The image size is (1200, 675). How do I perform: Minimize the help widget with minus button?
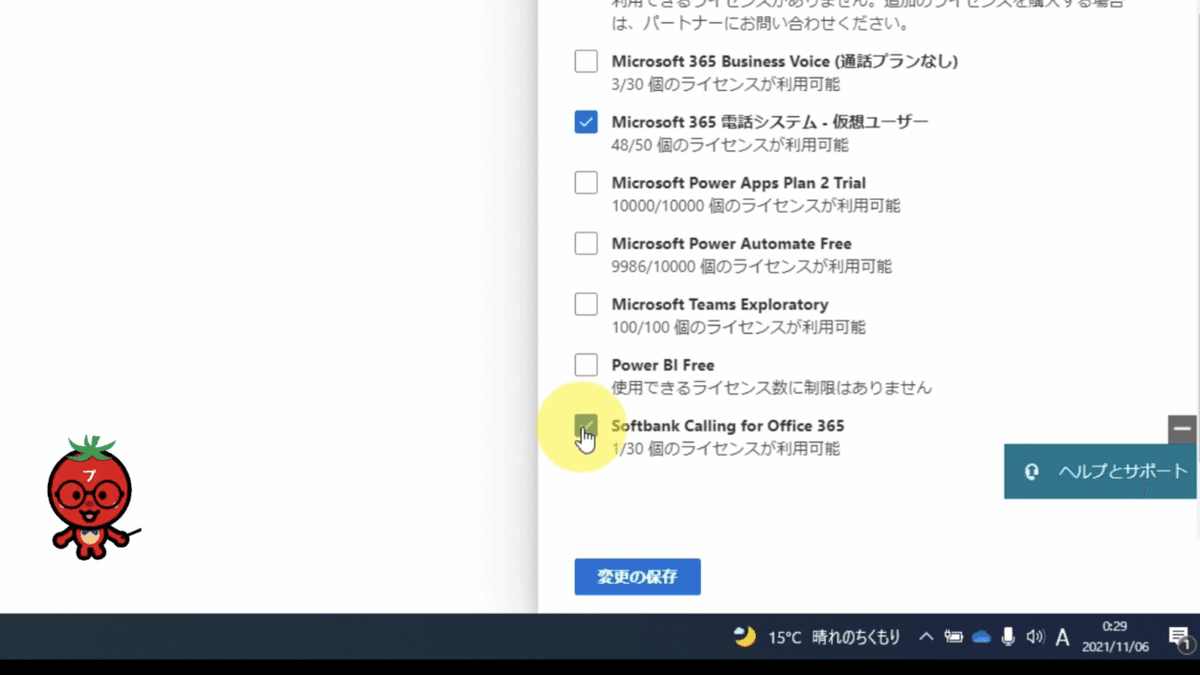1182,429
